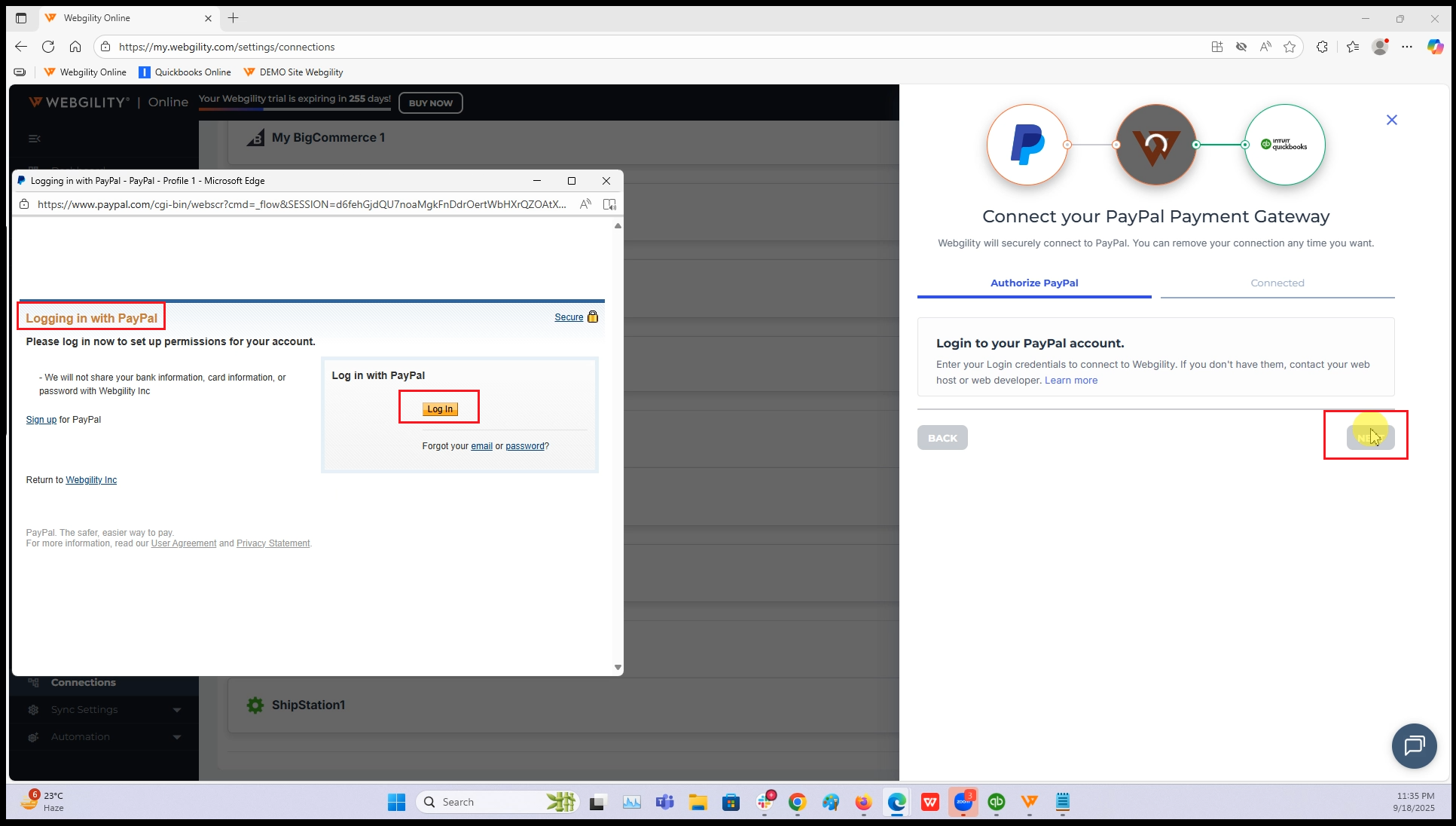The image size is (1456, 826).
Task: Click the Log In button in PayPal popup
Action: coord(440,408)
